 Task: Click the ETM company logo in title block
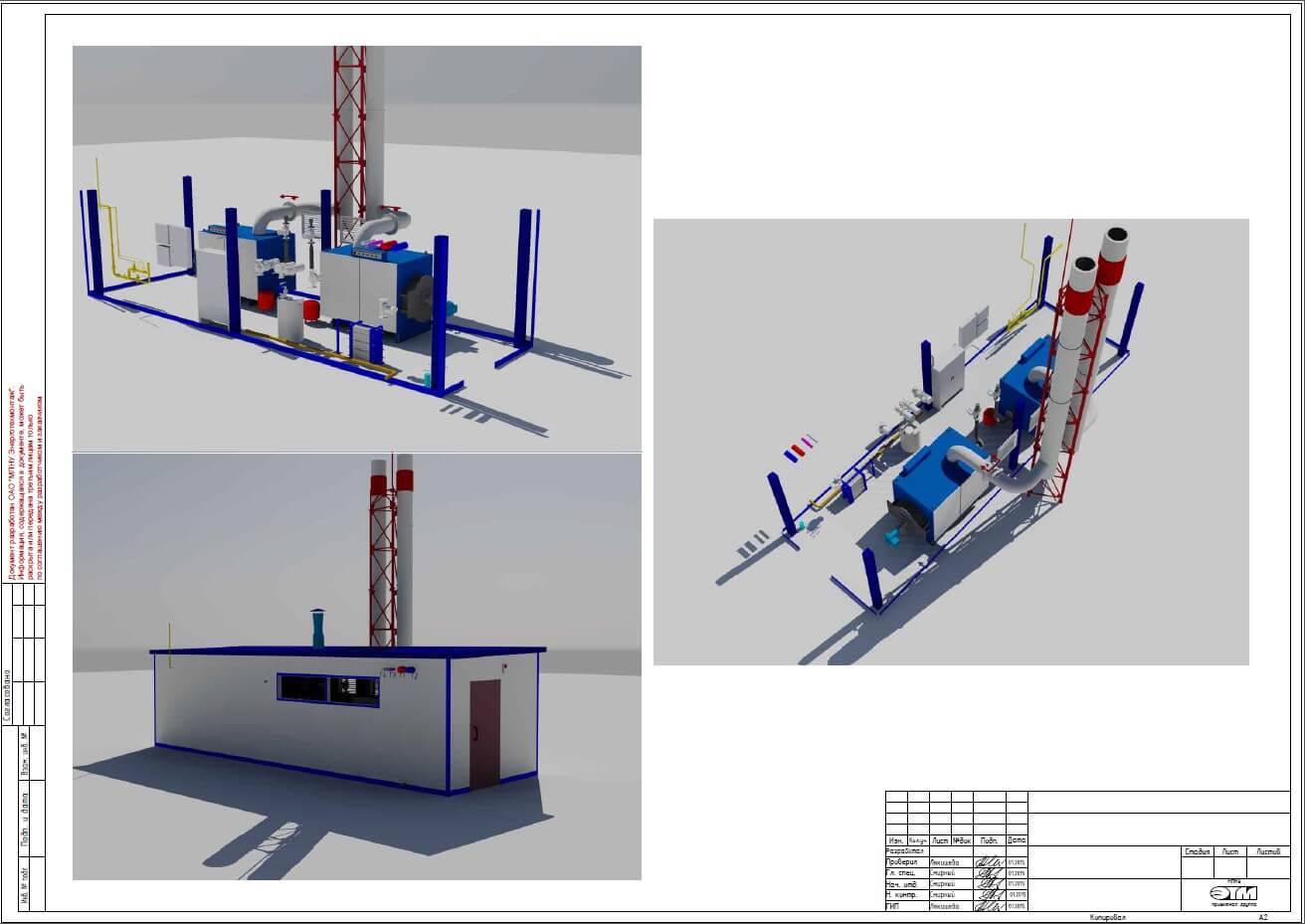tap(1232, 894)
